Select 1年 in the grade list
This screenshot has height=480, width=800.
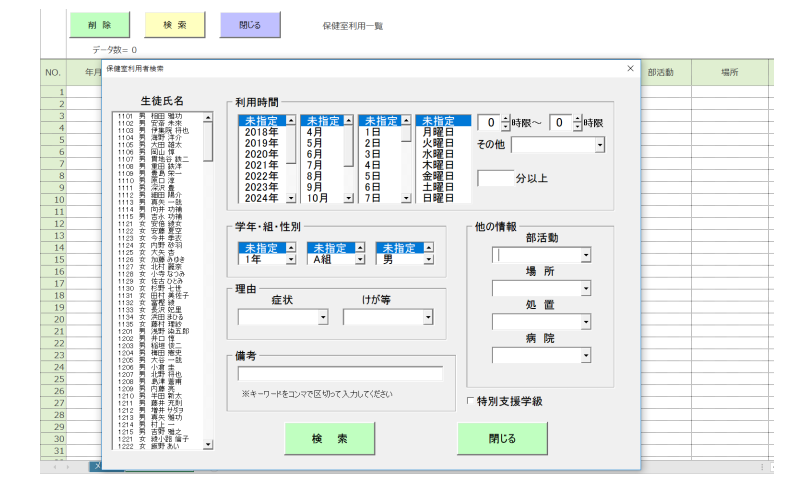(260, 259)
